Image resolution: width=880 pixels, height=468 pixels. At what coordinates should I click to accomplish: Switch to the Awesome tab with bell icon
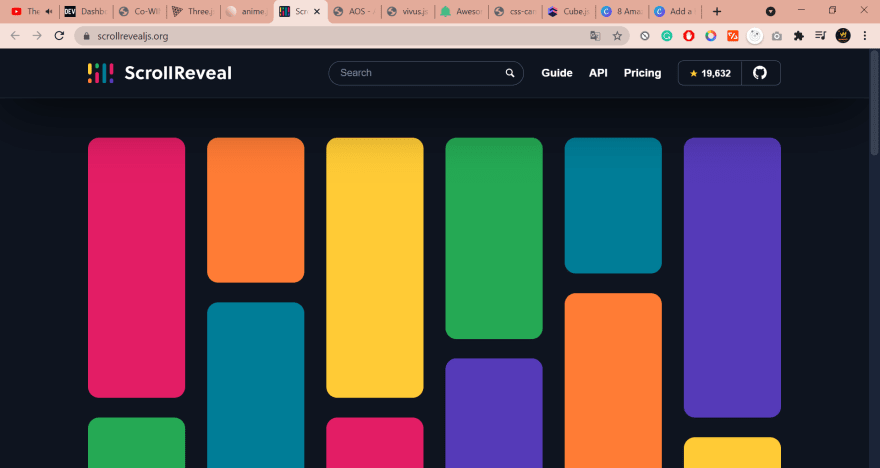click(x=461, y=11)
